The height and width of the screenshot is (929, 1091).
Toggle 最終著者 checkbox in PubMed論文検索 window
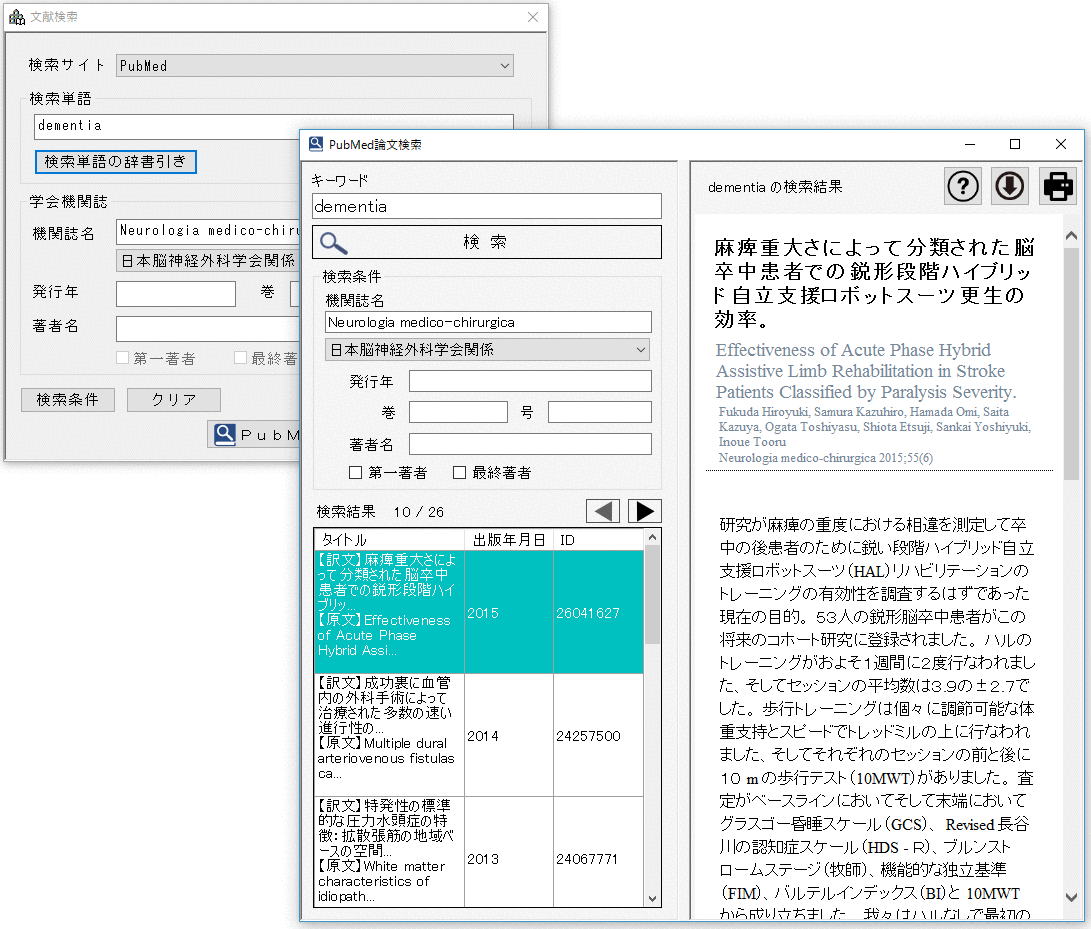click(x=459, y=473)
